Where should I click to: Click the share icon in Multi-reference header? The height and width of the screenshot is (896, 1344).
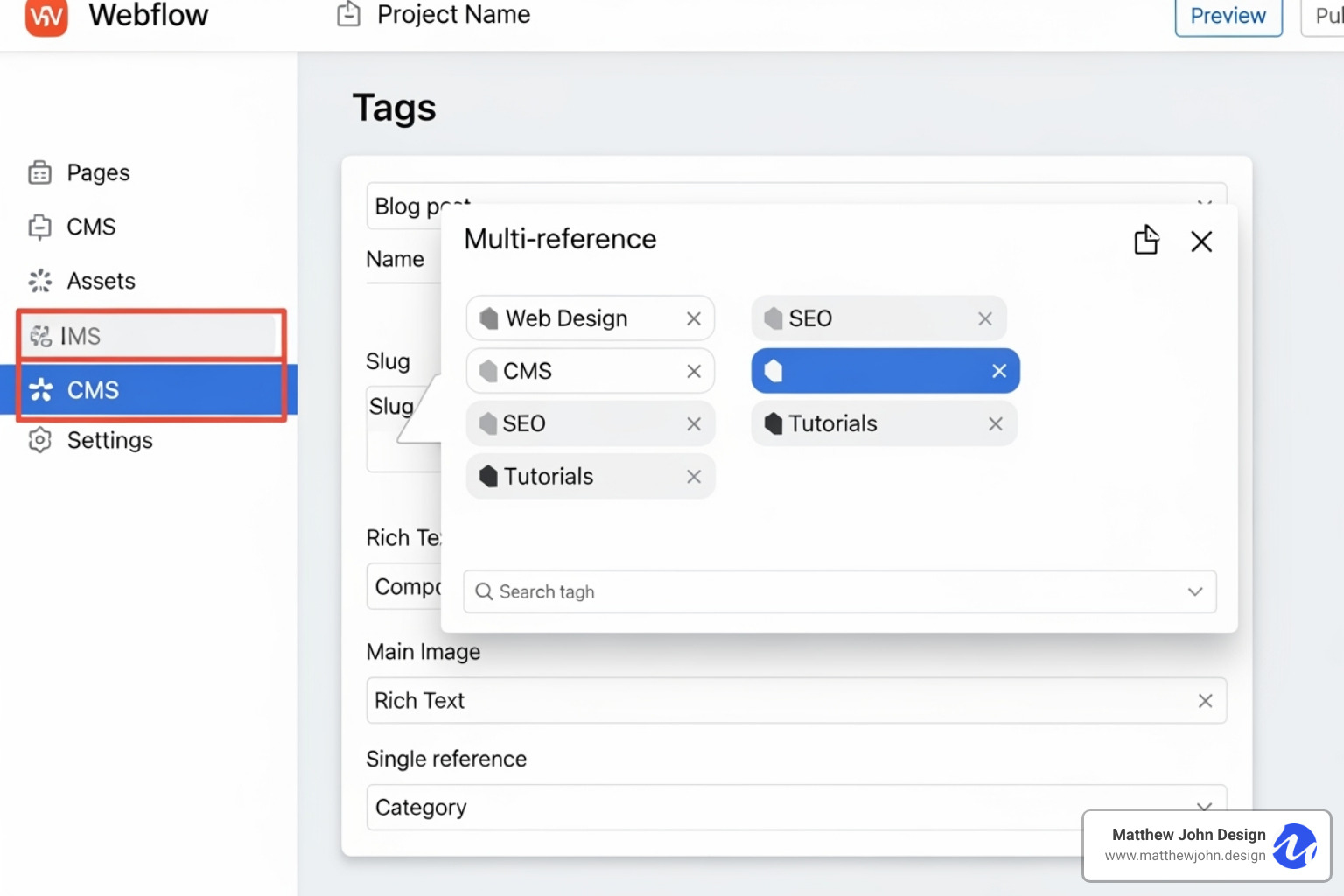click(1146, 240)
